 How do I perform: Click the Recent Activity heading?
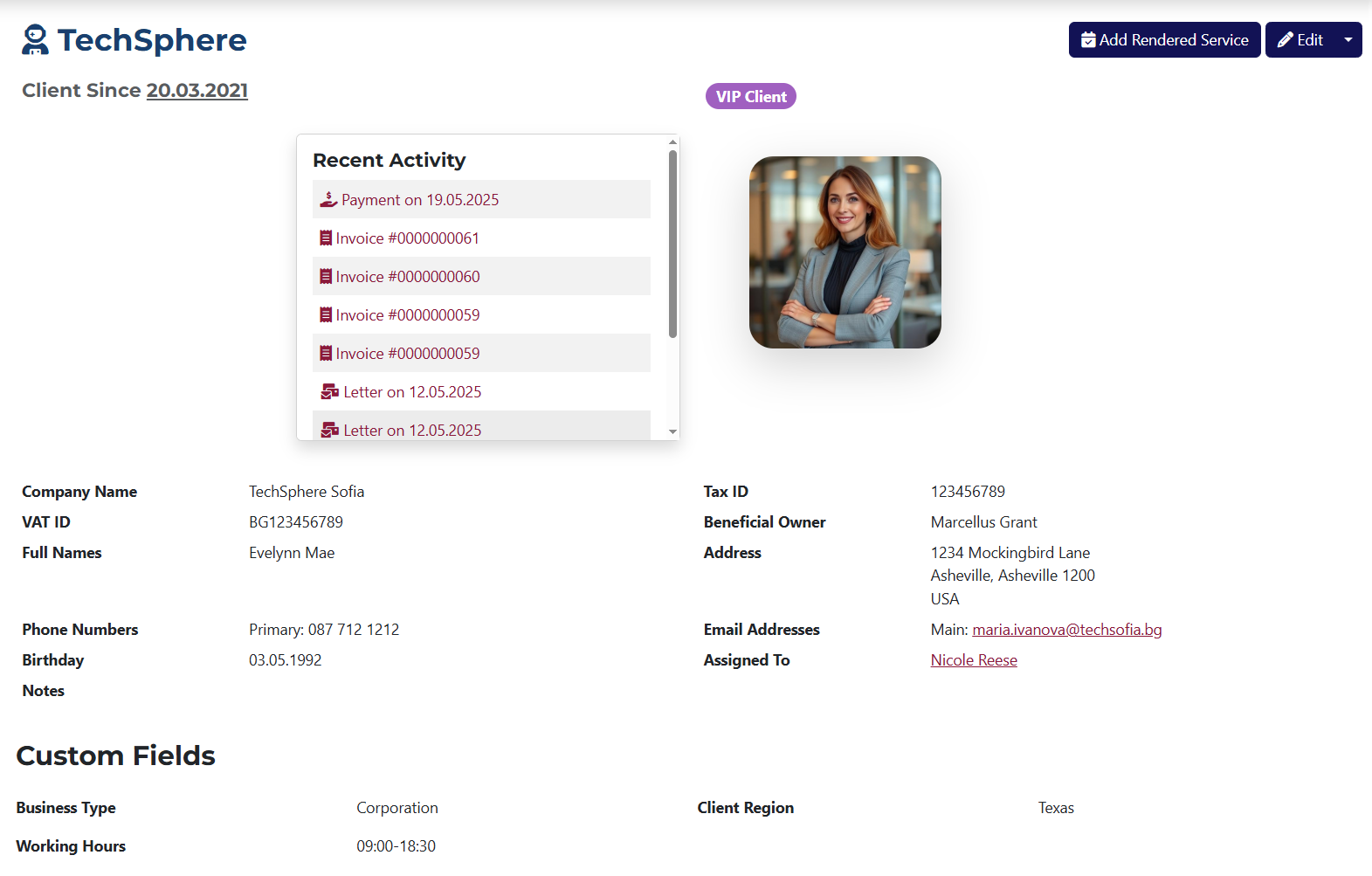[390, 160]
